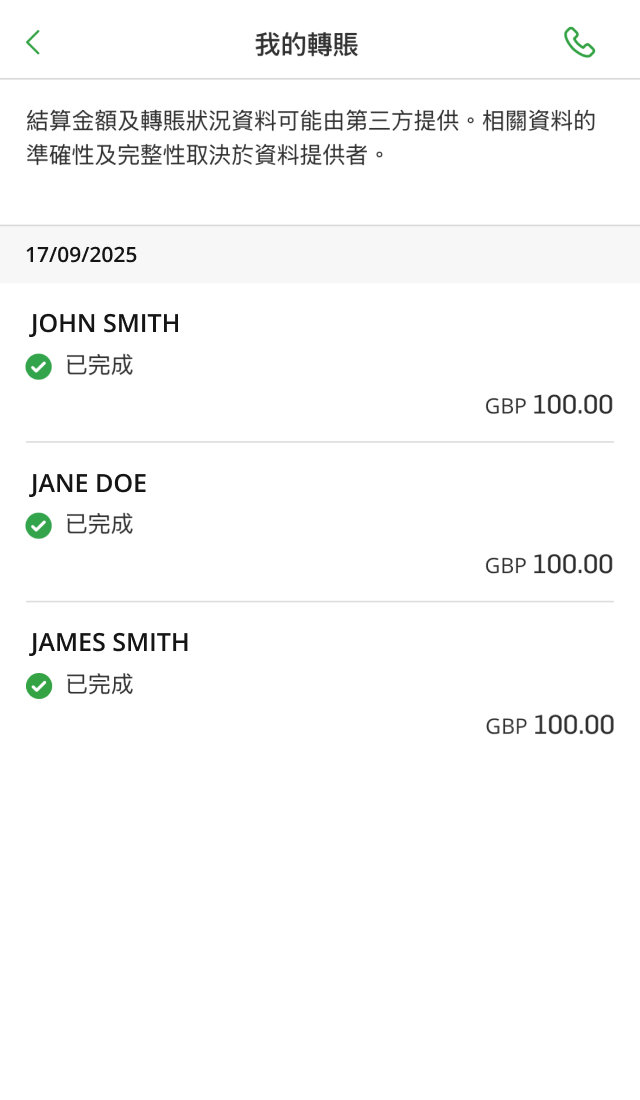Click John Smith's green completed checkmark

point(39,367)
